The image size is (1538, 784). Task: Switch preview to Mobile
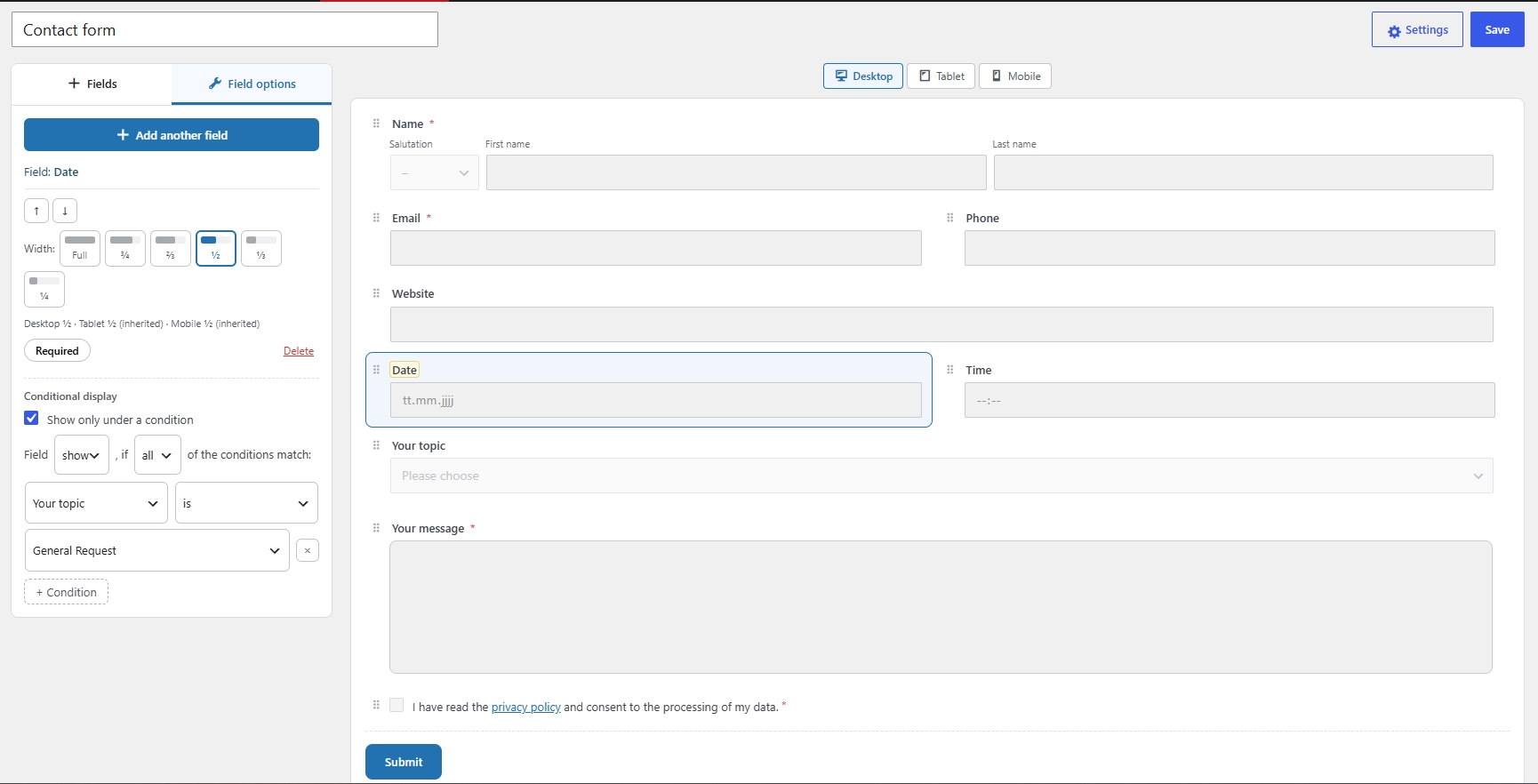pos(1015,76)
